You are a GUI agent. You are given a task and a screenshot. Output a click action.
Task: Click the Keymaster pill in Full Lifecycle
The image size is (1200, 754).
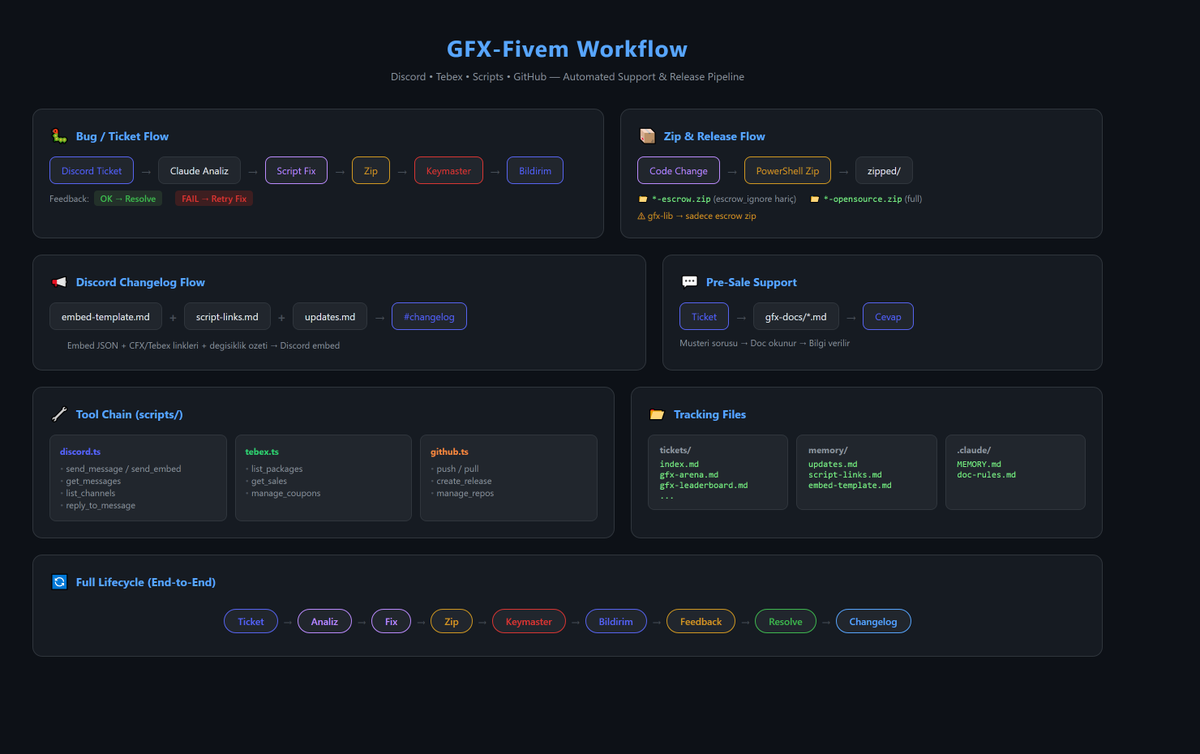coord(529,621)
